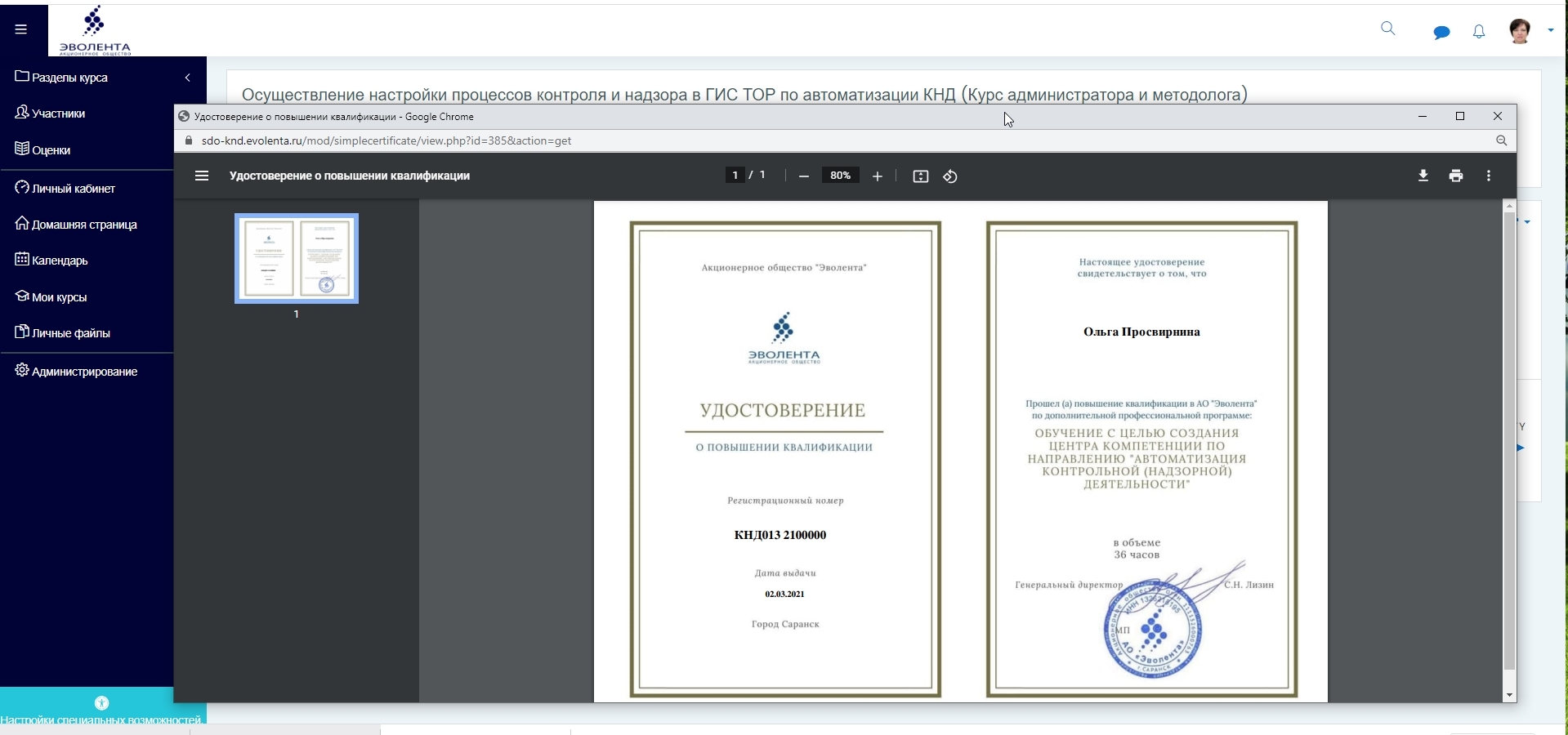
Task: Open Календарь in the sidebar
Action: click(x=51, y=261)
